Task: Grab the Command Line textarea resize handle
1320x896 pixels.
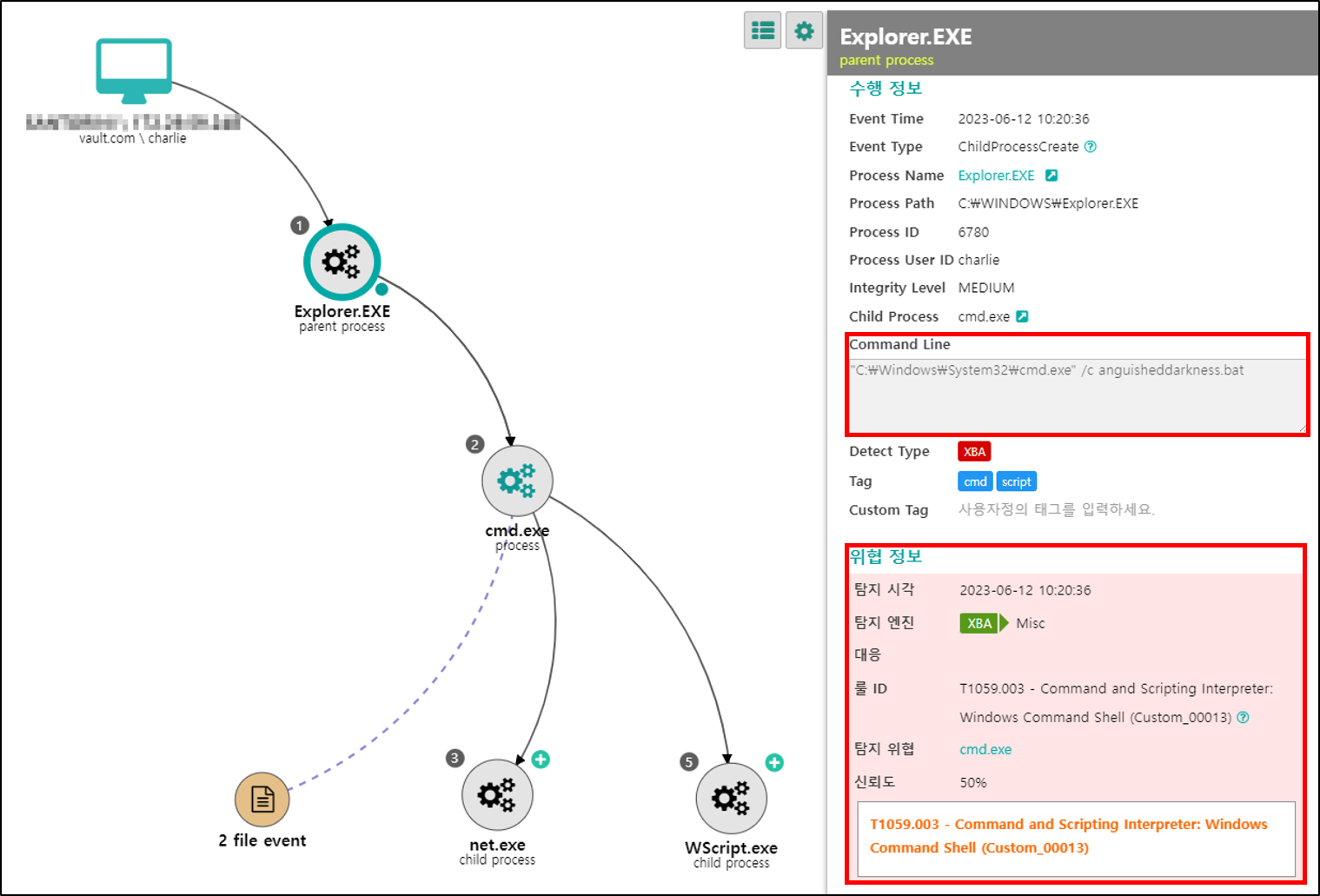Action: click(1302, 428)
